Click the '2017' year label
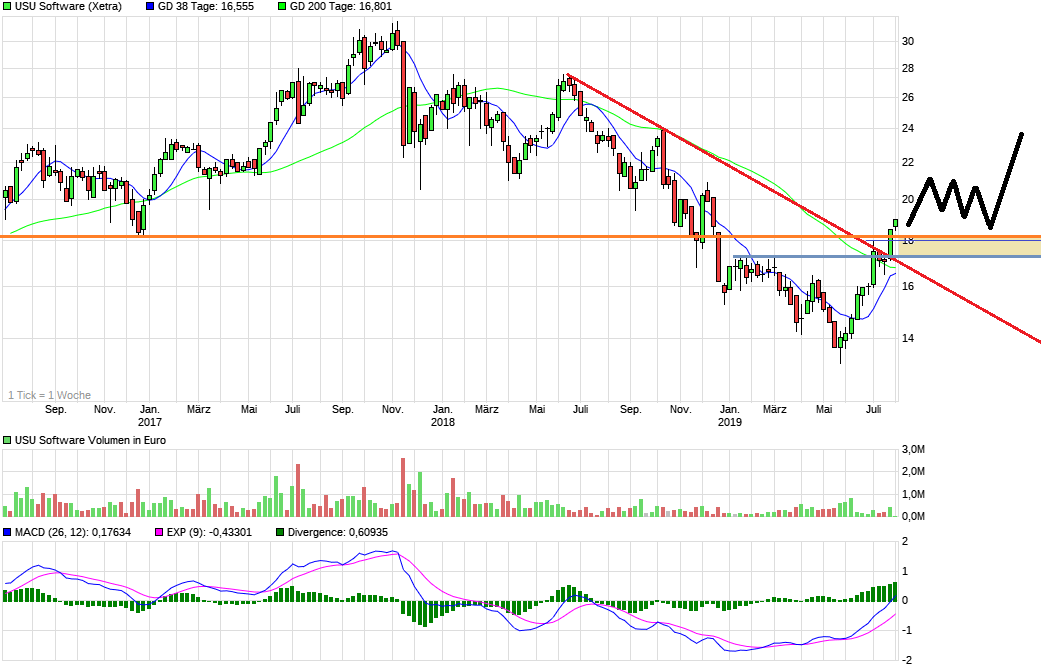Image resolution: width=1041 pixels, height=670 pixels. pos(149,422)
